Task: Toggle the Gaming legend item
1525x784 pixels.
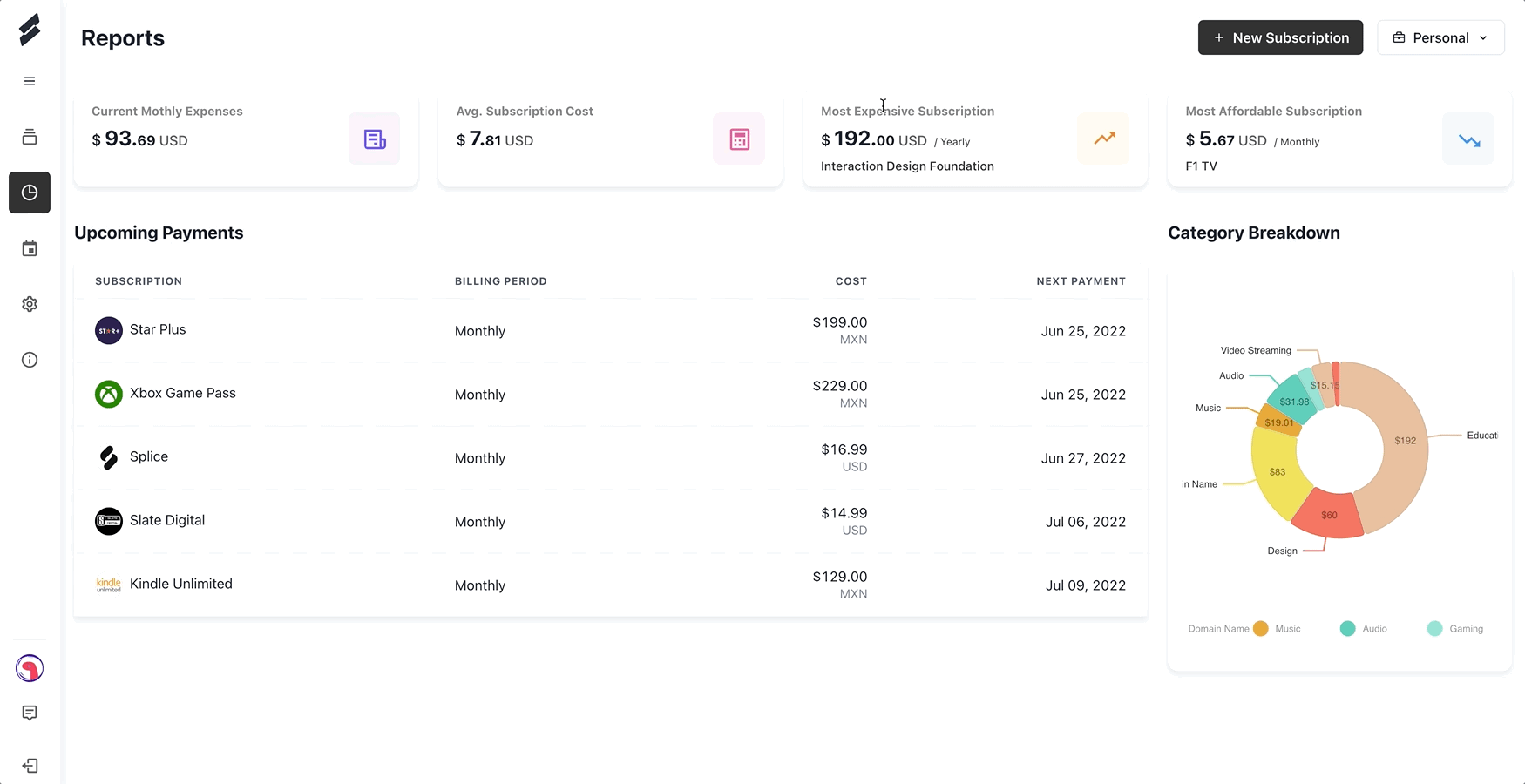Action: pyautogui.click(x=1454, y=628)
